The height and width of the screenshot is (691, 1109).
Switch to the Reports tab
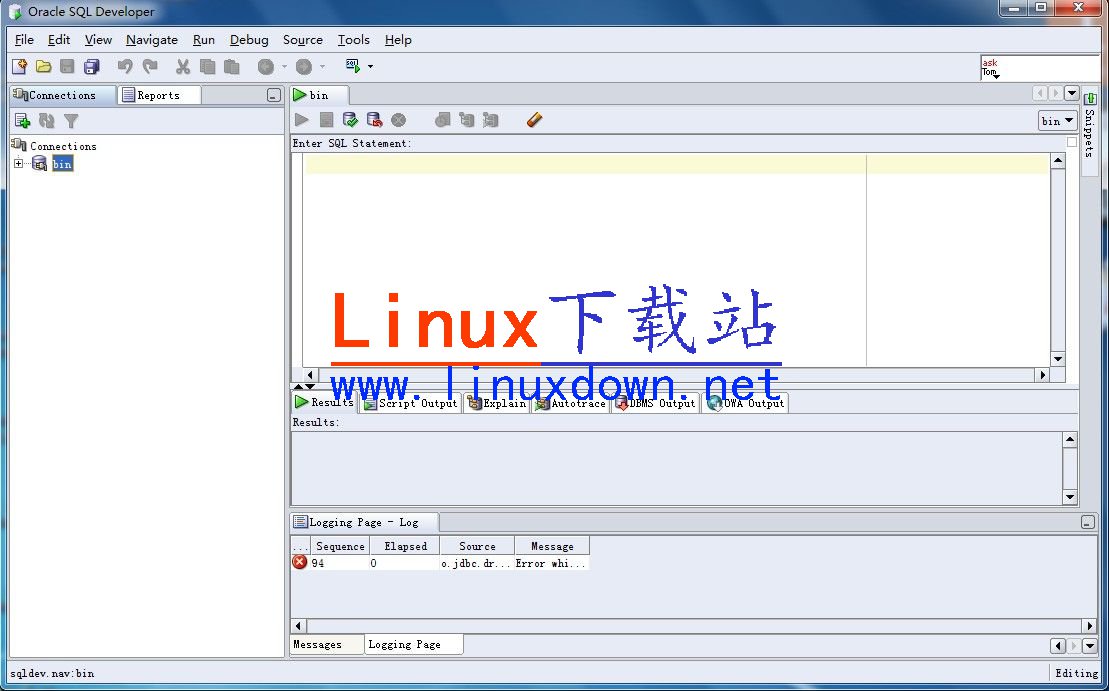coord(158,95)
